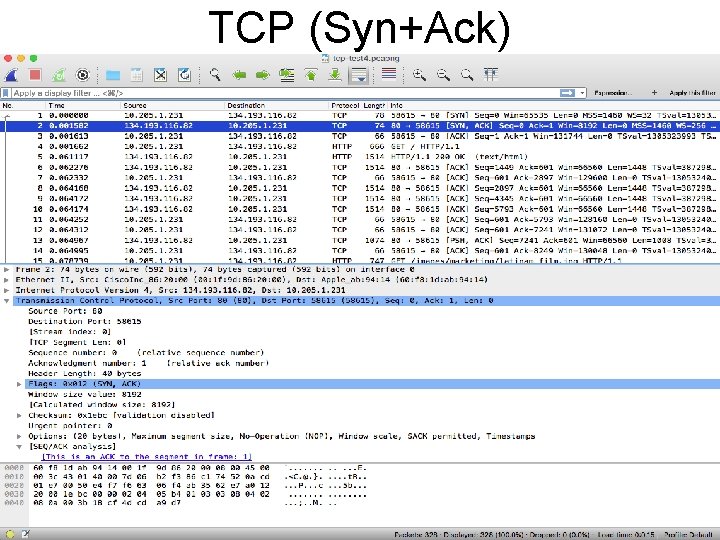Stop capture with the red square icon
Viewport: 720px width, 540px height.
coord(35,75)
